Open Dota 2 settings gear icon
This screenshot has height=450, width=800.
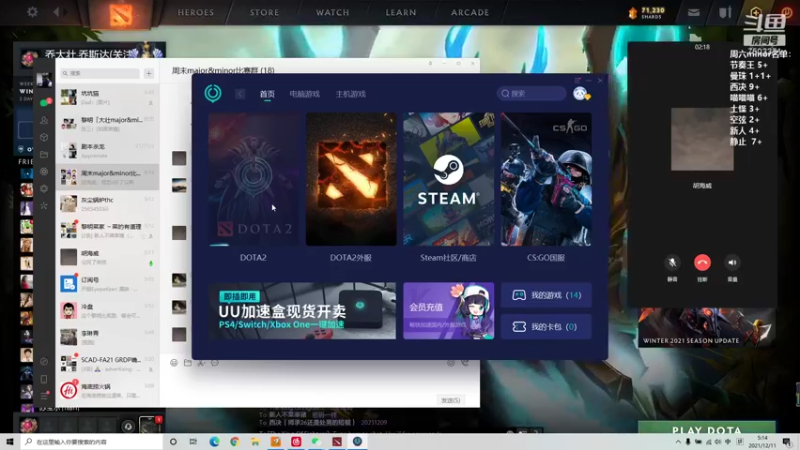tap(32, 11)
